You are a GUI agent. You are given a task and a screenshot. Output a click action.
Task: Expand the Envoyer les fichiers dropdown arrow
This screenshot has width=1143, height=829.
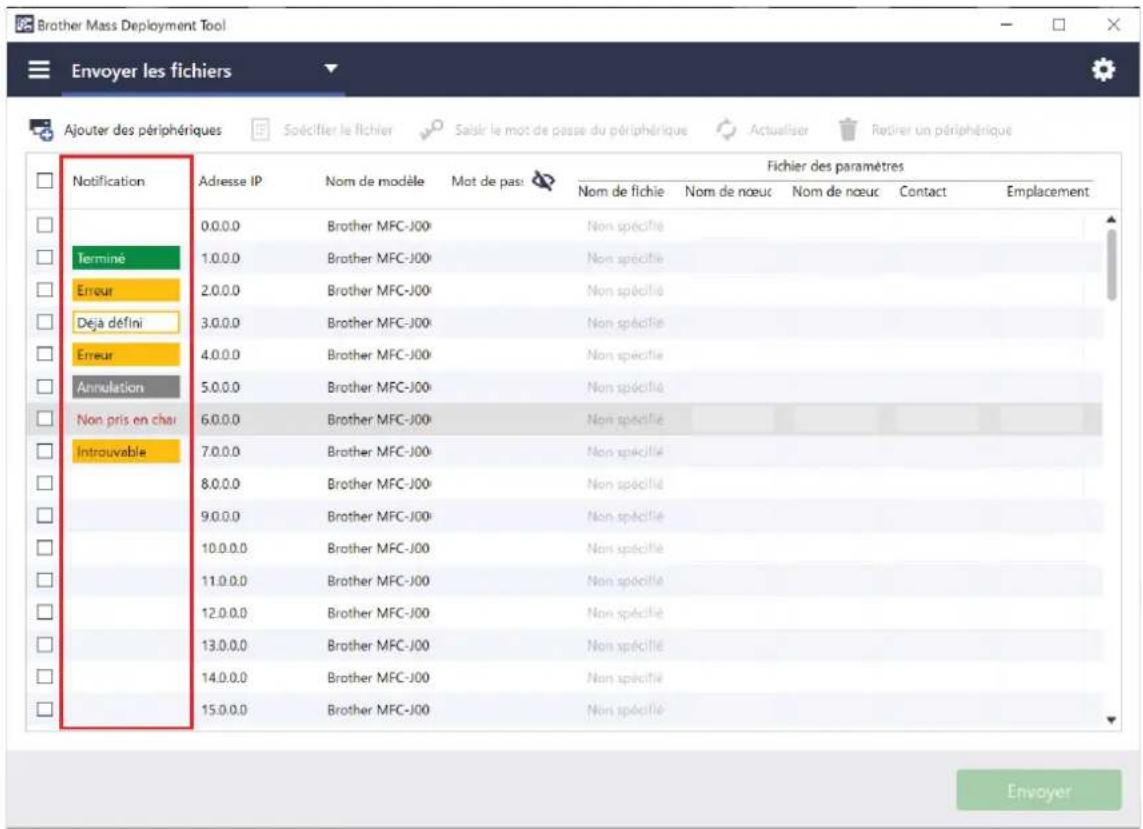(331, 69)
